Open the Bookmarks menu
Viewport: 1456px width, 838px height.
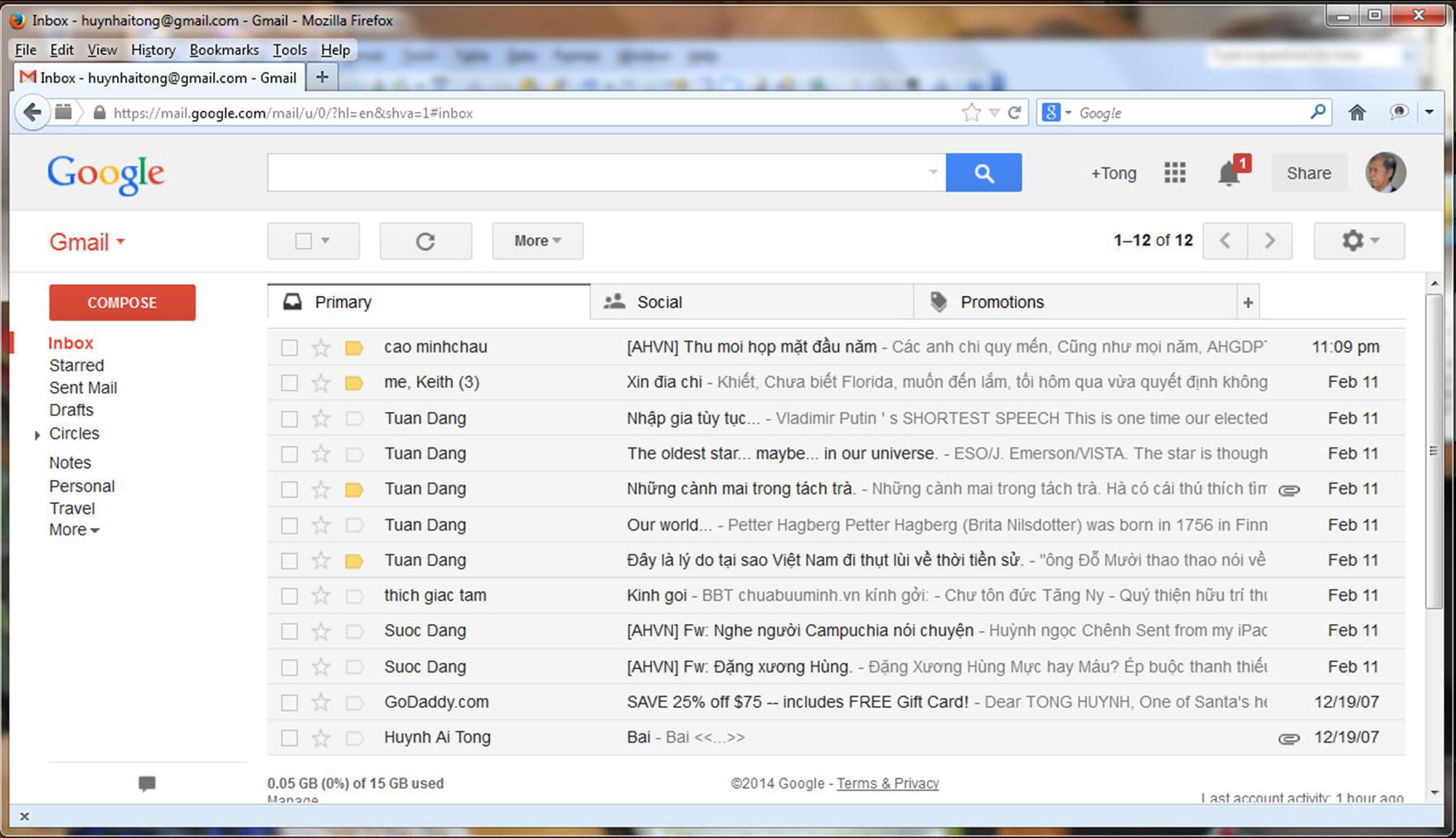tap(224, 50)
